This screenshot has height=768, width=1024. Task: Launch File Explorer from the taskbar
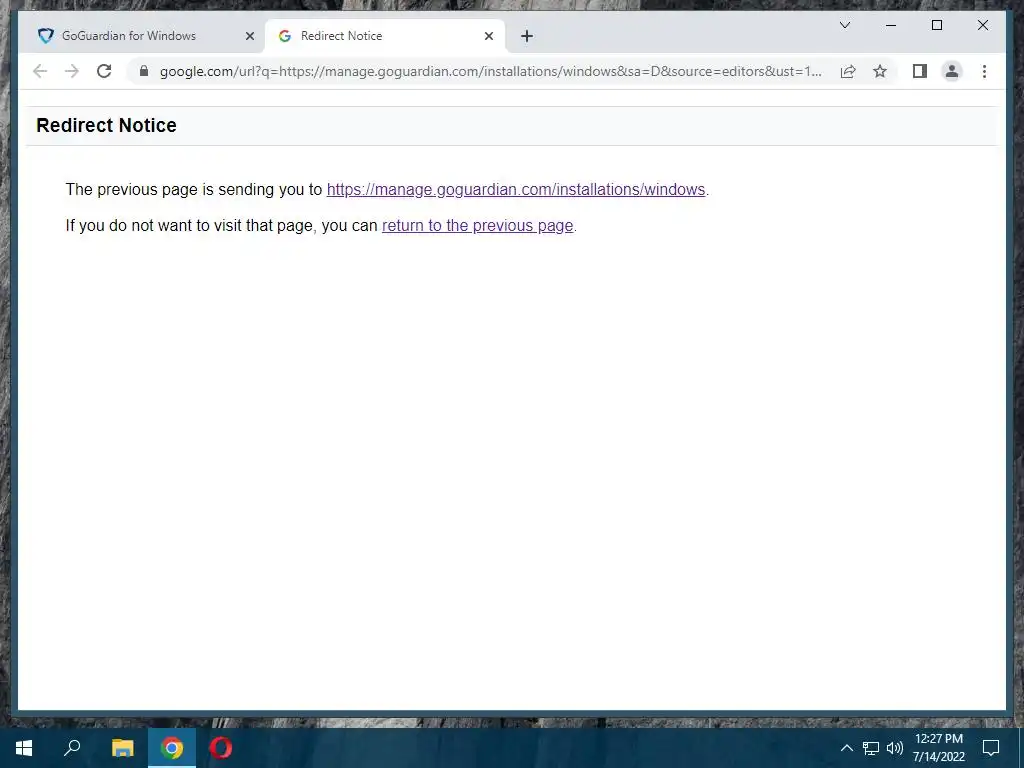coord(122,748)
